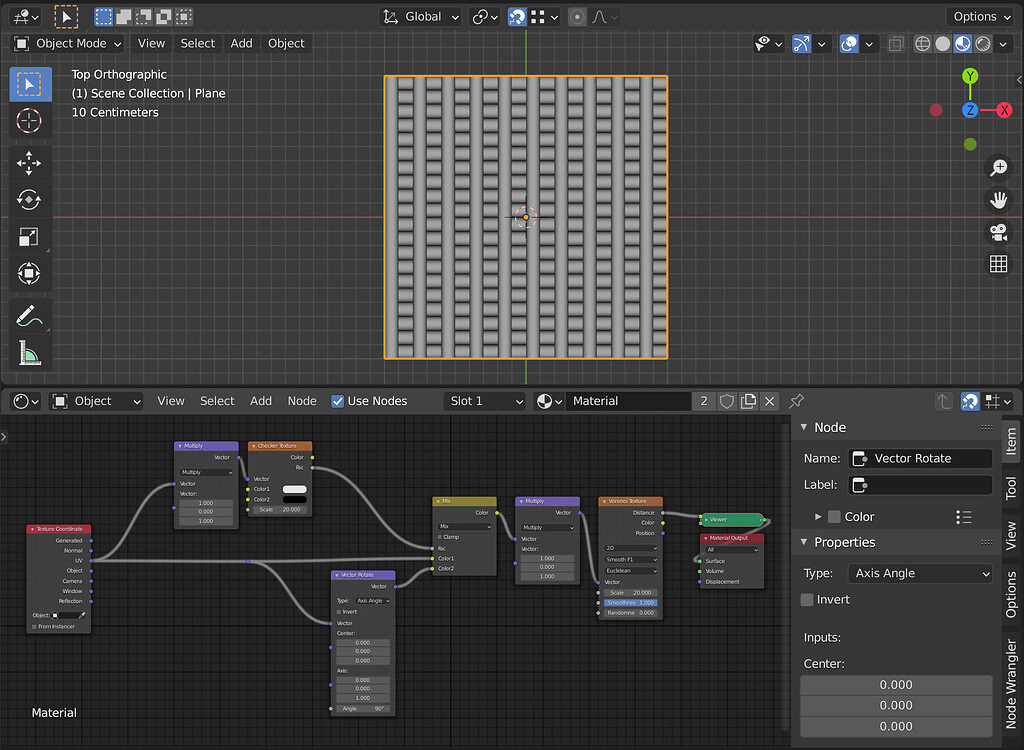The height and width of the screenshot is (750, 1024).
Task: Toggle viewport overlays button
Action: 849,44
